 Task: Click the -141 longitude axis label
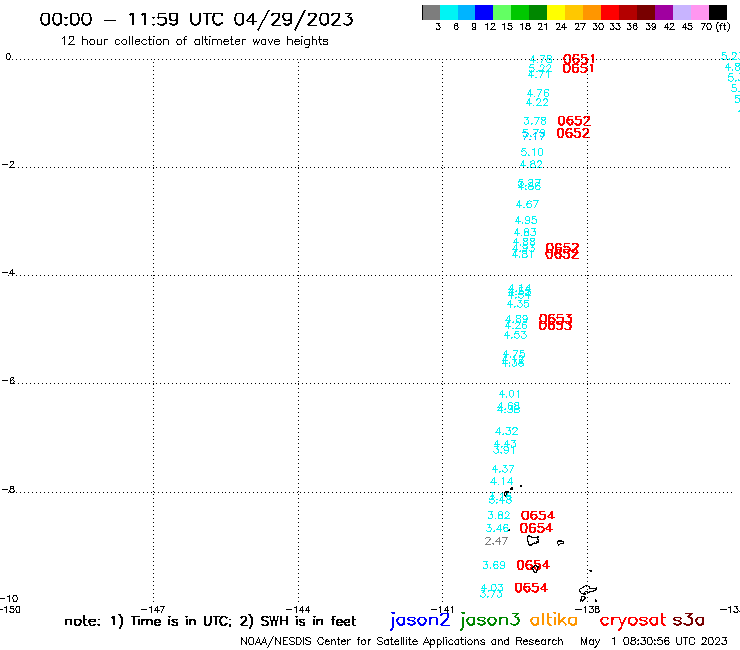(x=442, y=609)
